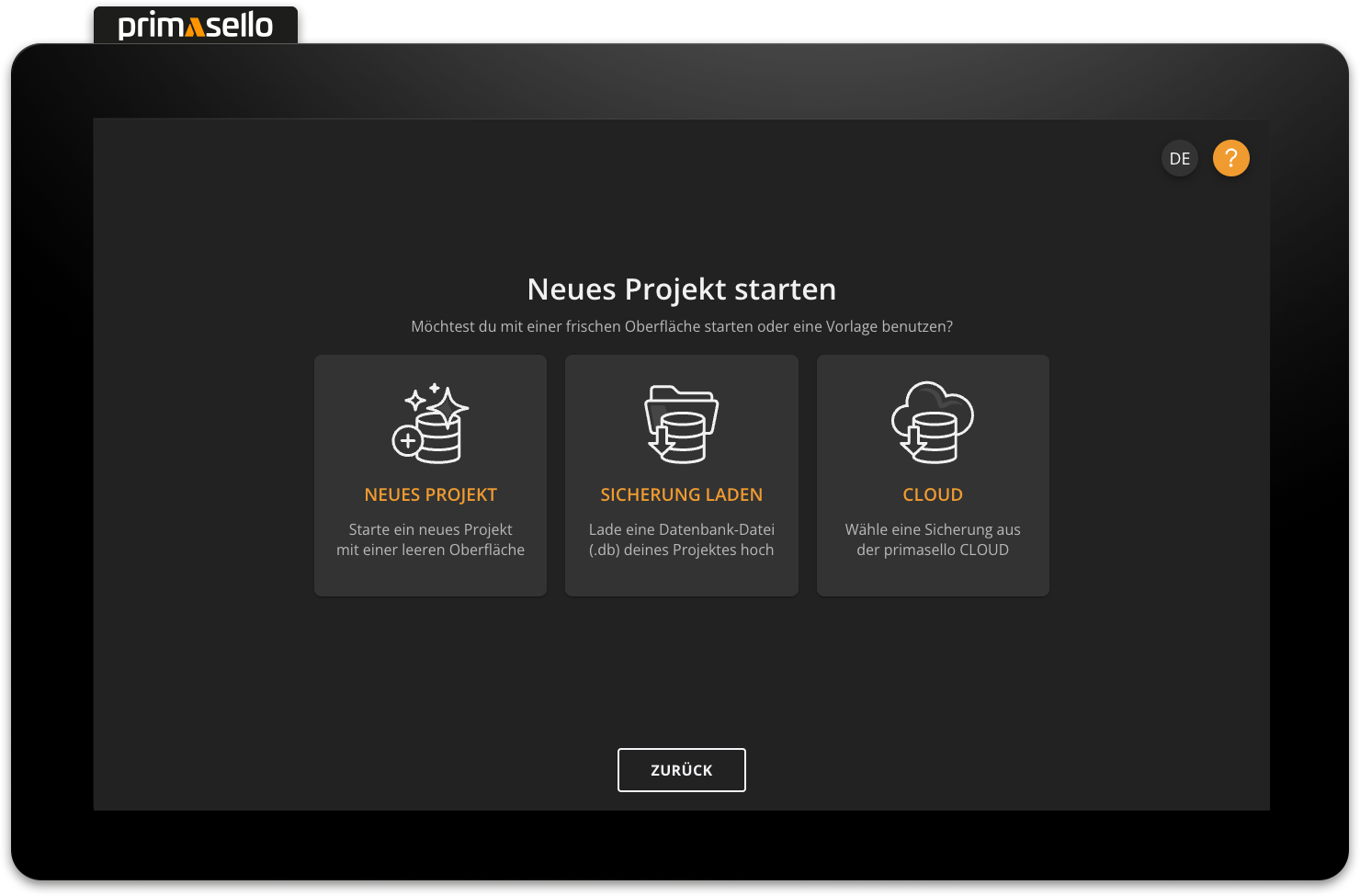
Task: Click the cloud database download icon
Action: 932,422
